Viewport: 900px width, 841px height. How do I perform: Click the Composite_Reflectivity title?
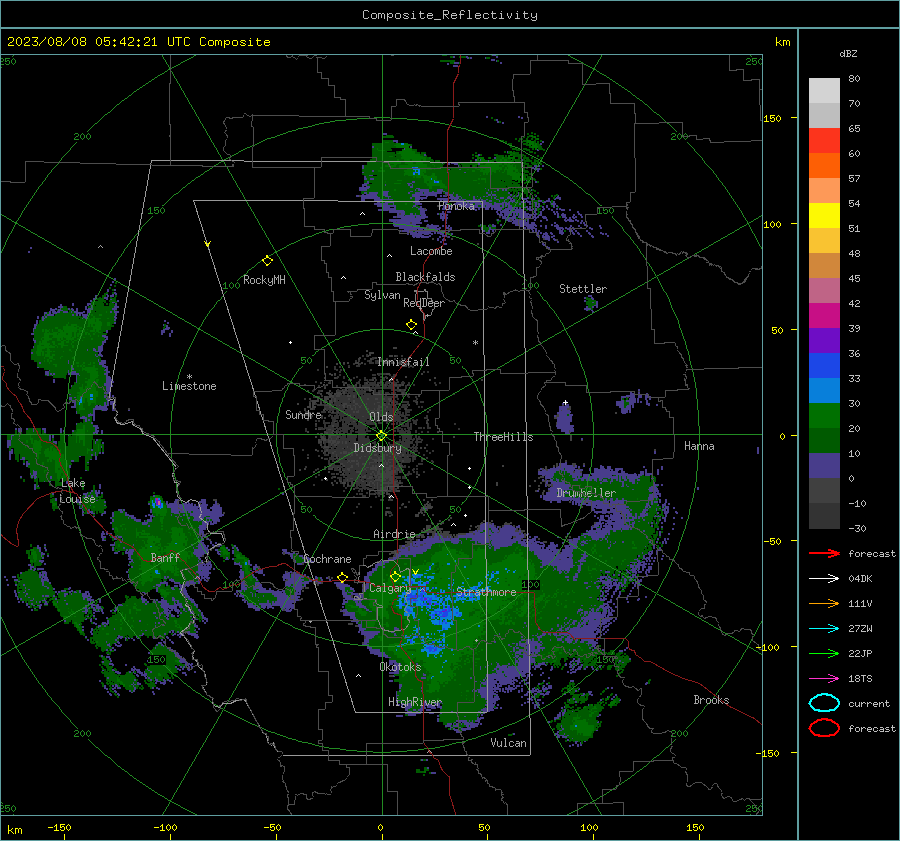click(x=450, y=15)
